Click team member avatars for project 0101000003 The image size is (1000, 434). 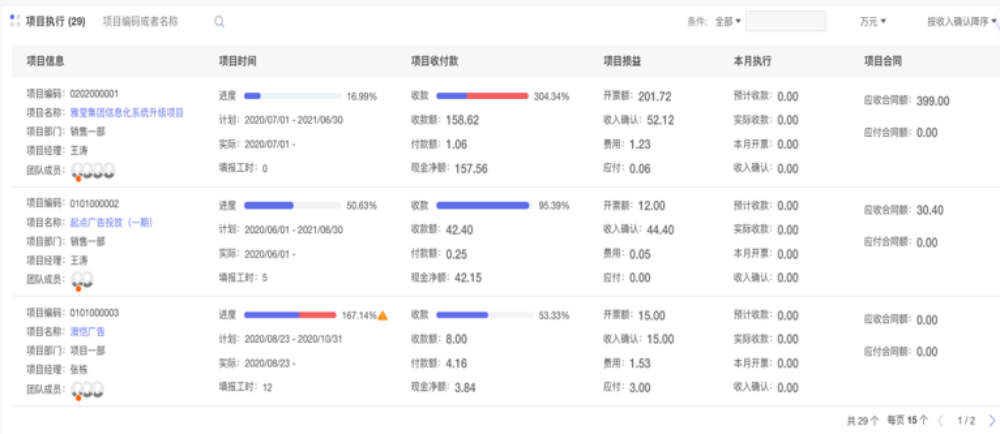pyautogui.click(x=87, y=389)
